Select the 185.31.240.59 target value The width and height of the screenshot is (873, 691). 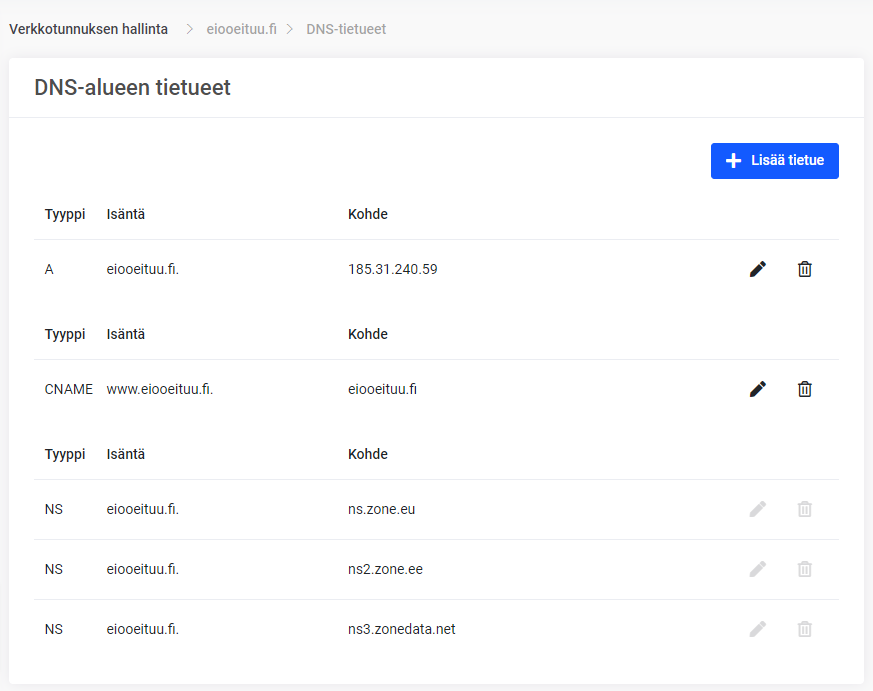pyautogui.click(x=393, y=269)
